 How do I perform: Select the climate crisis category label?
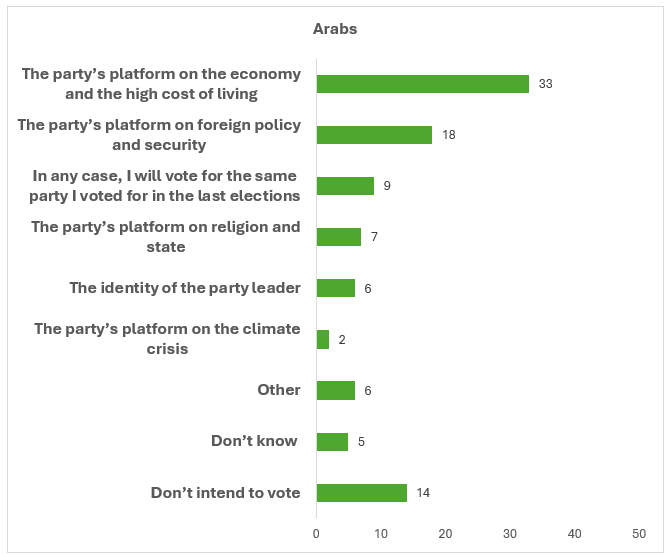click(167, 339)
